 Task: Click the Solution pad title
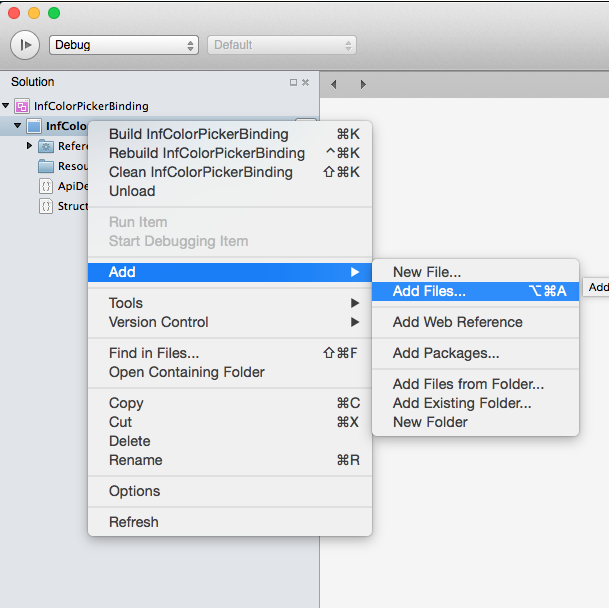(33, 82)
